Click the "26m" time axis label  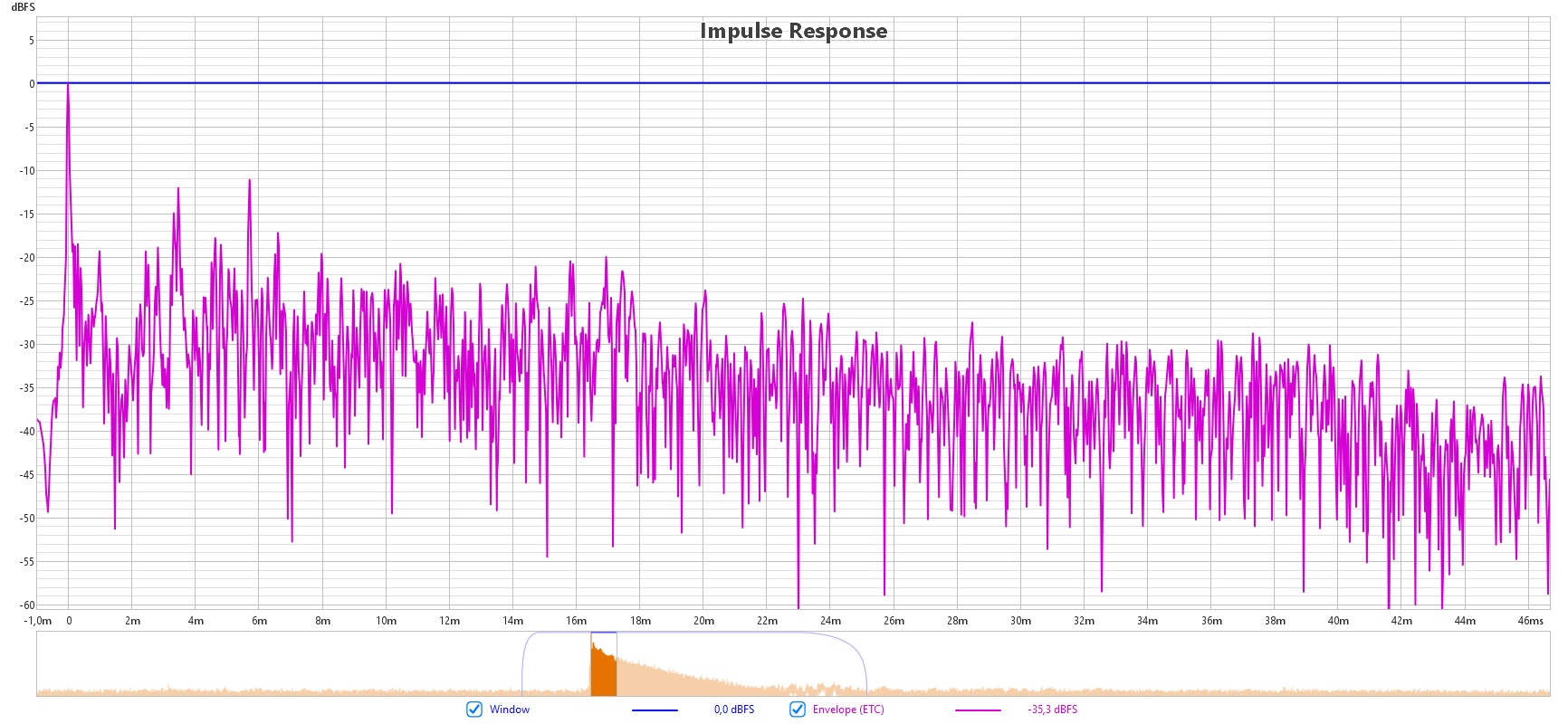[x=894, y=621]
